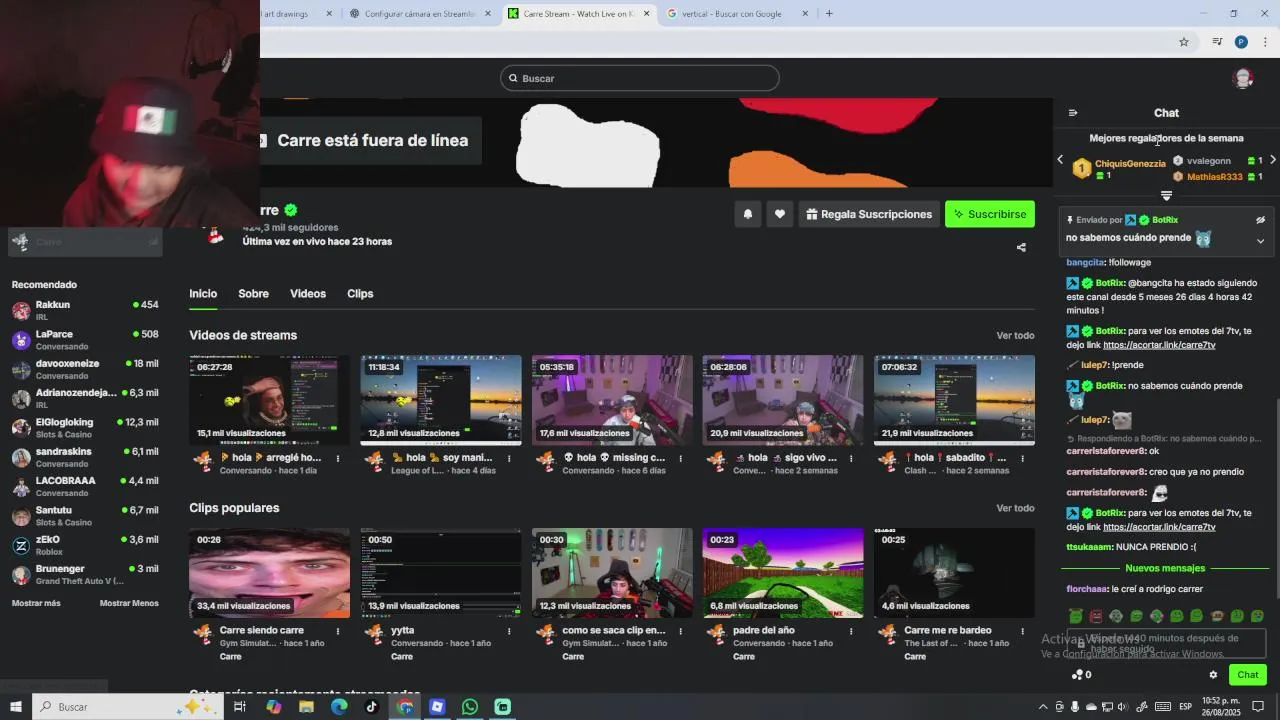The height and width of the screenshot is (720, 1280).
Task: Open the 05:35:18 stream video thumbnail
Action: point(612,400)
